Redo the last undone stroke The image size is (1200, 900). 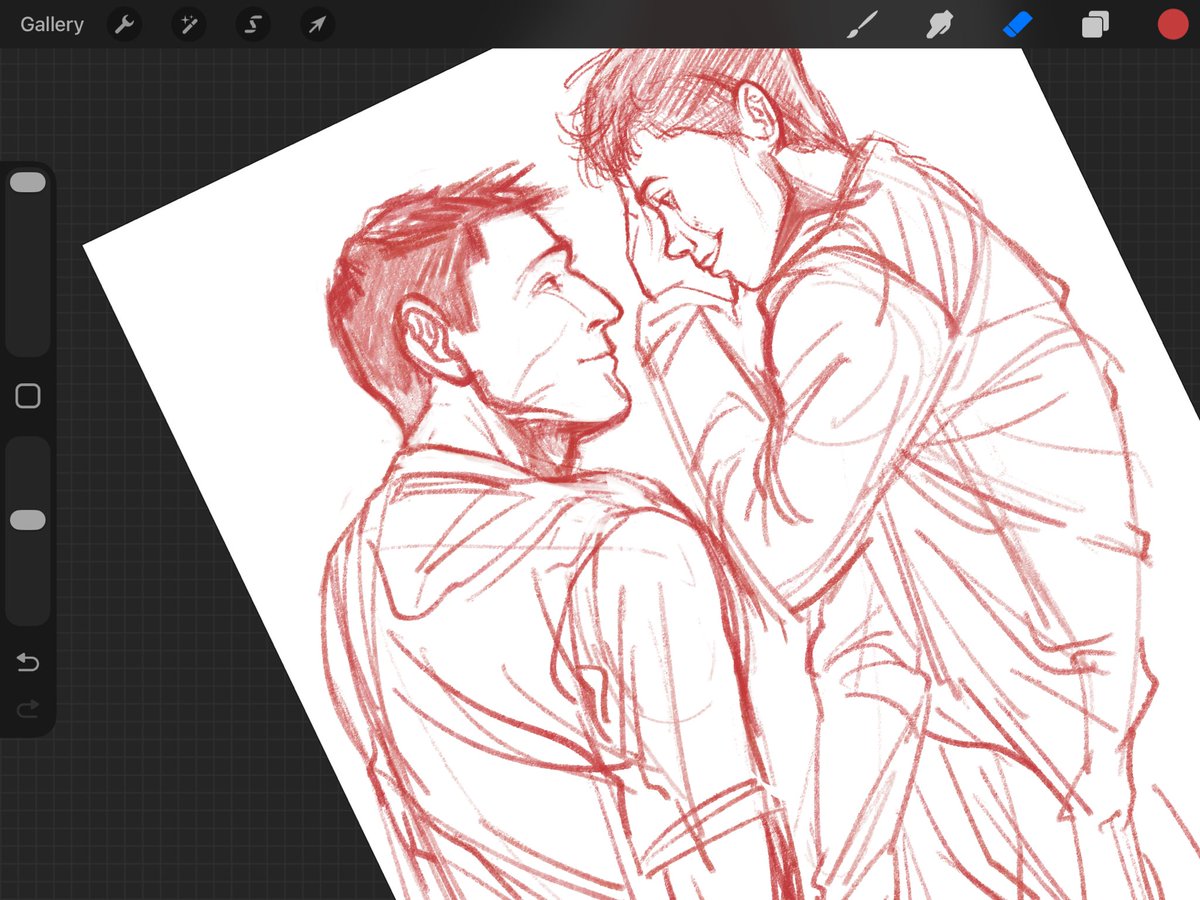(x=28, y=708)
